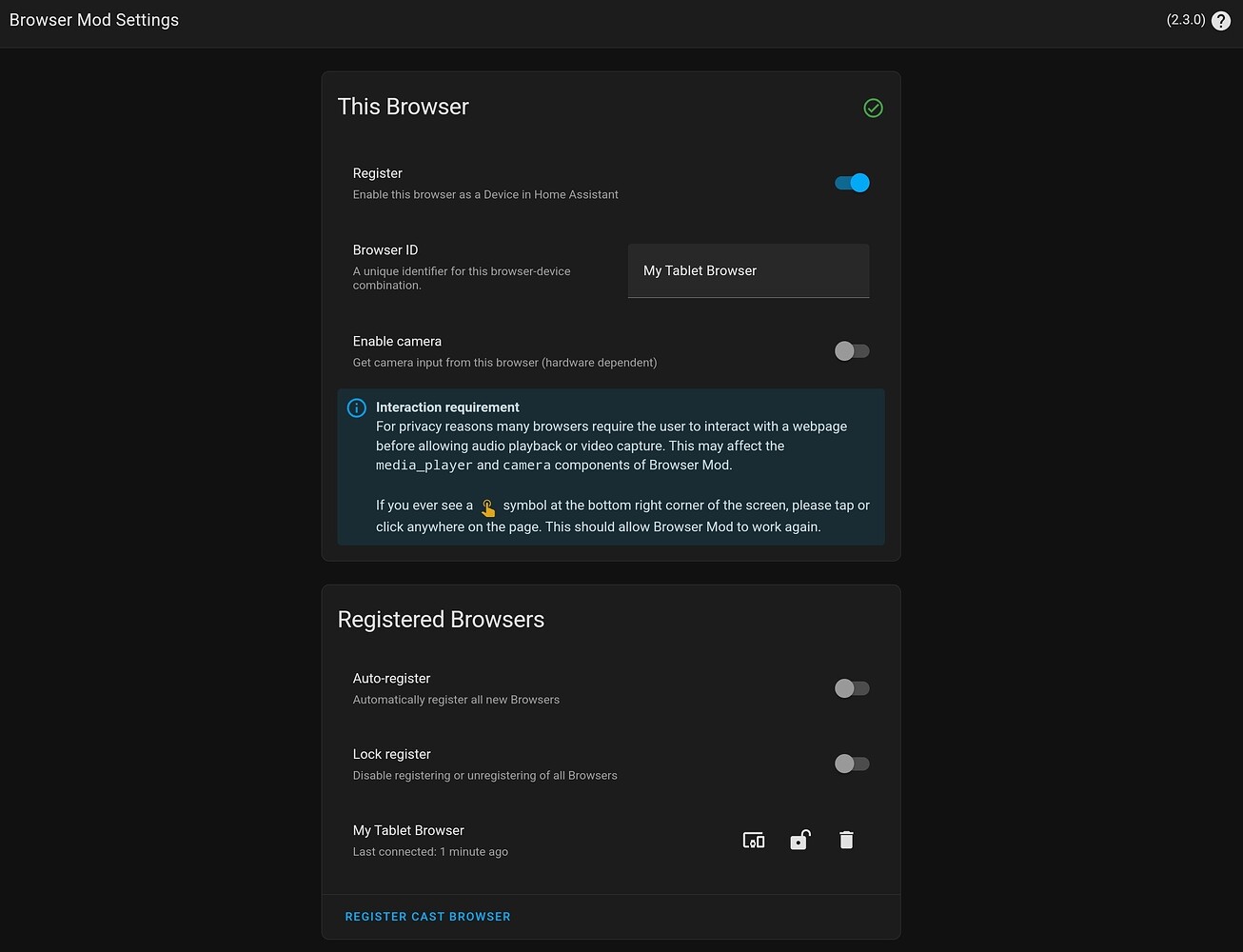Enable camera input toggle

851,350
